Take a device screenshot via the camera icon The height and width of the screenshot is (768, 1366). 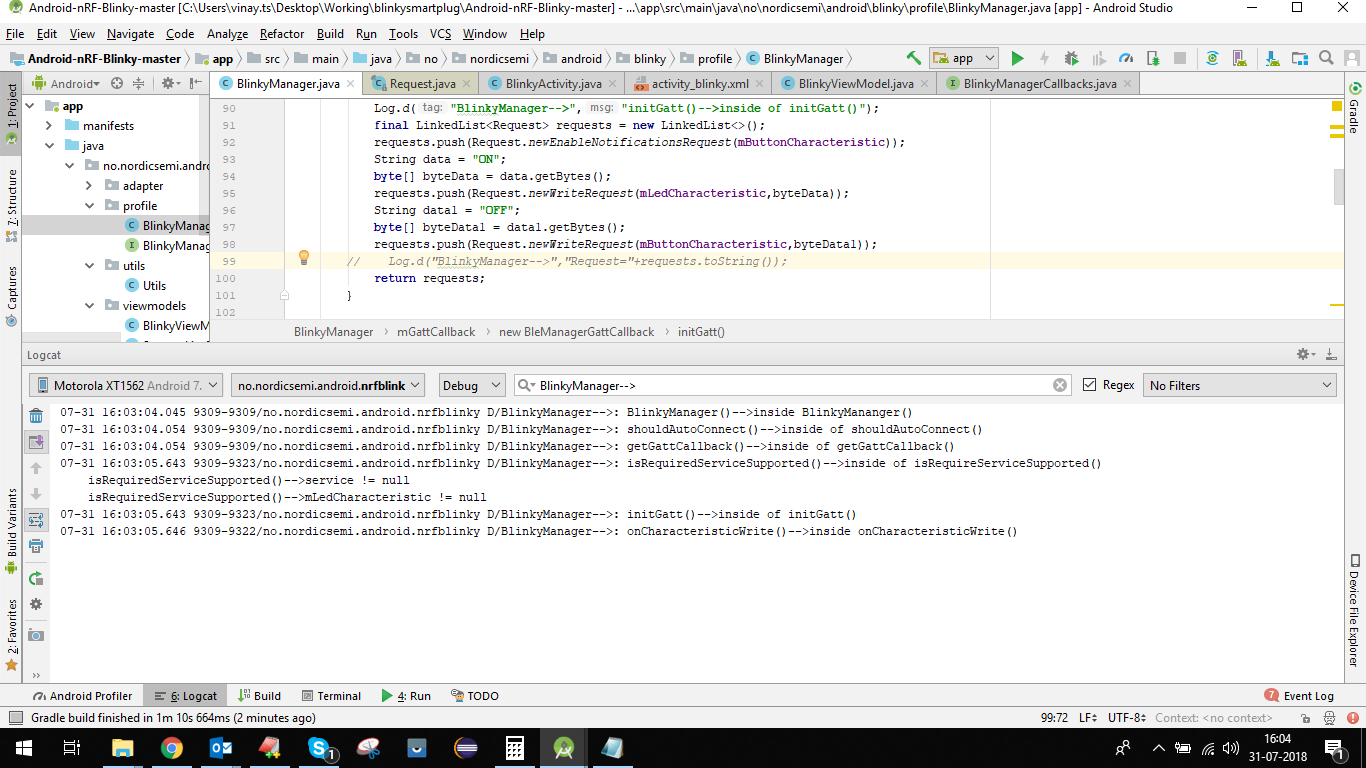pos(36,634)
